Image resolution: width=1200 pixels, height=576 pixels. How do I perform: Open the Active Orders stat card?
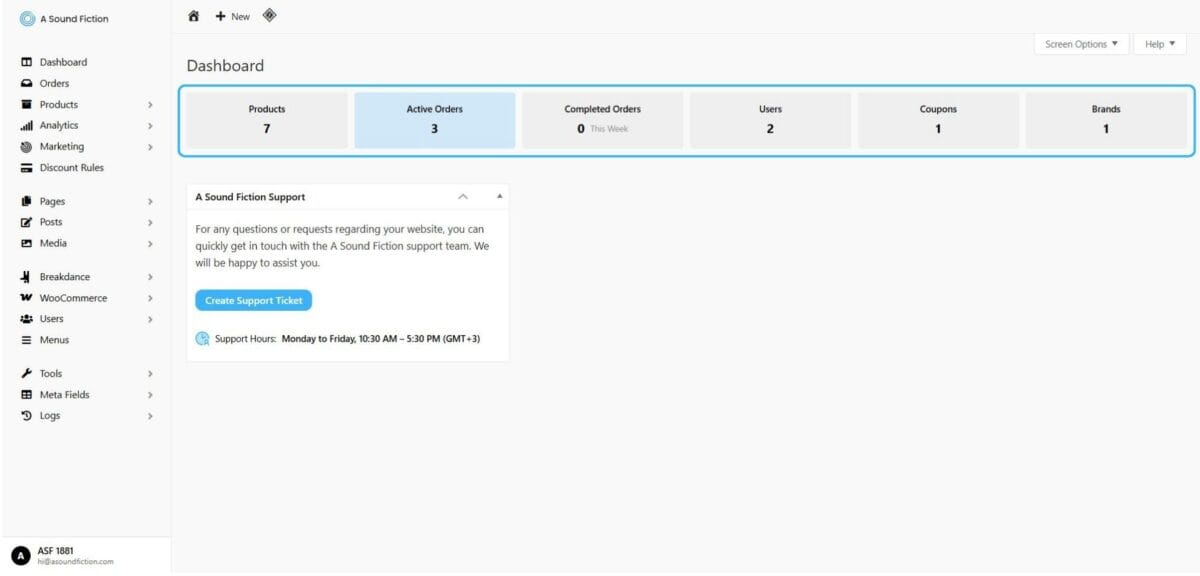pyautogui.click(x=434, y=119)
